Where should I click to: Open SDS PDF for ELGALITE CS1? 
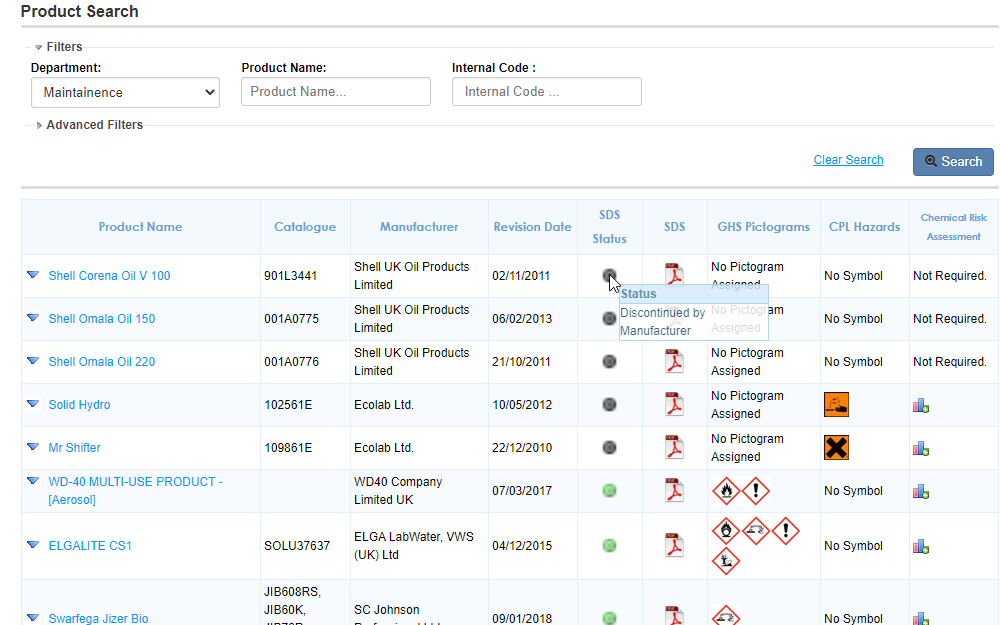[x=674, y=545]
